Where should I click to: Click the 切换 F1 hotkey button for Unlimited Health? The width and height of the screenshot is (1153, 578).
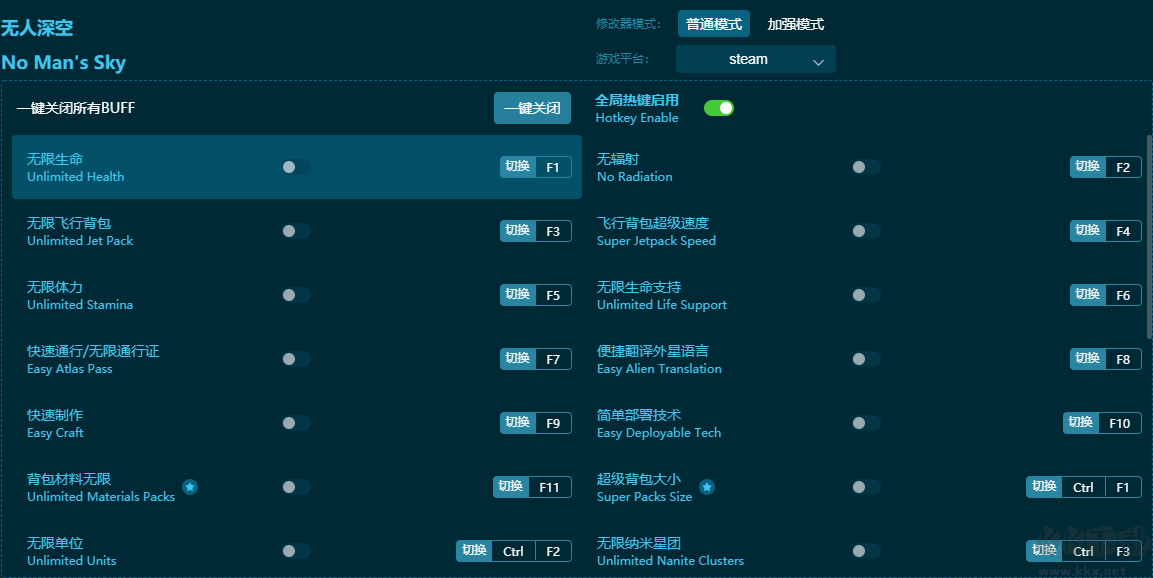tap(535, 167)
